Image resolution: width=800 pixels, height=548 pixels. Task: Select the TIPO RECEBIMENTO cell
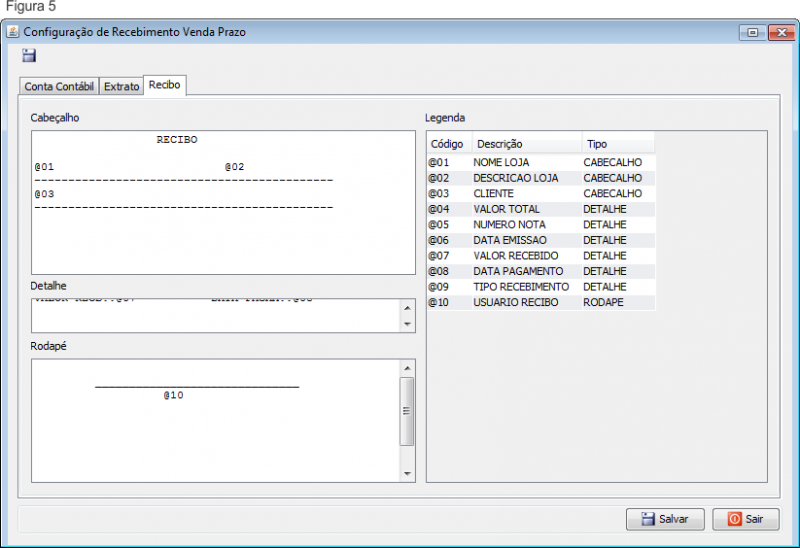pos(527,287)
